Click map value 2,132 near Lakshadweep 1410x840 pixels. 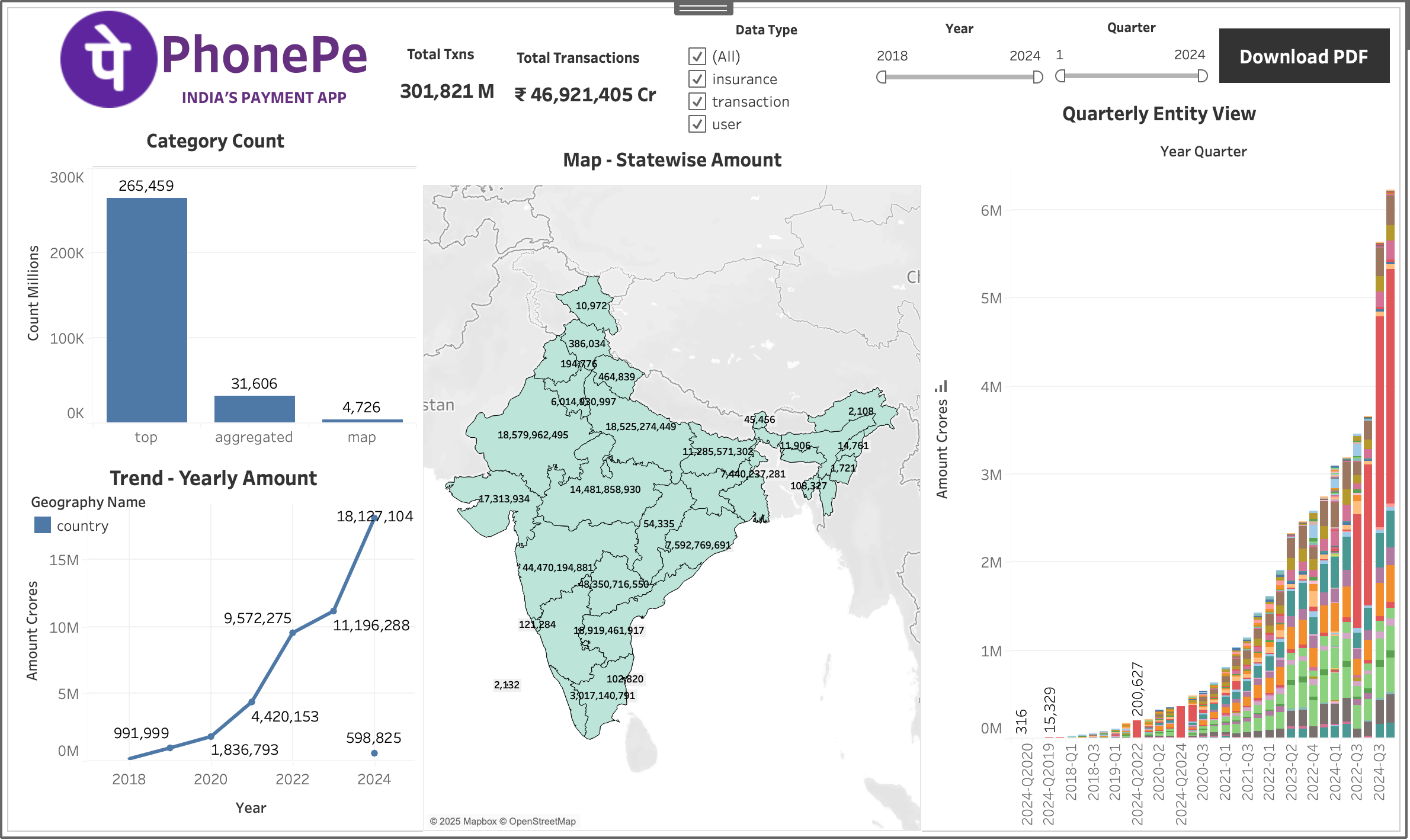pos(507,685)
